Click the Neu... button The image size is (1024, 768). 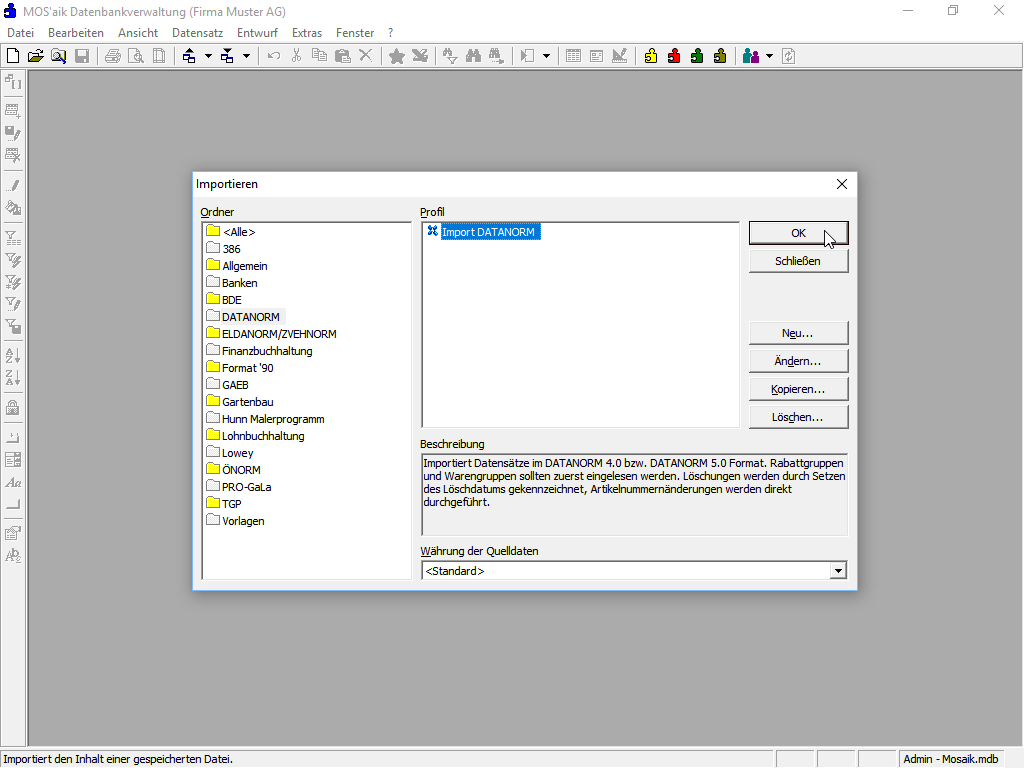(x=798, y=333)
